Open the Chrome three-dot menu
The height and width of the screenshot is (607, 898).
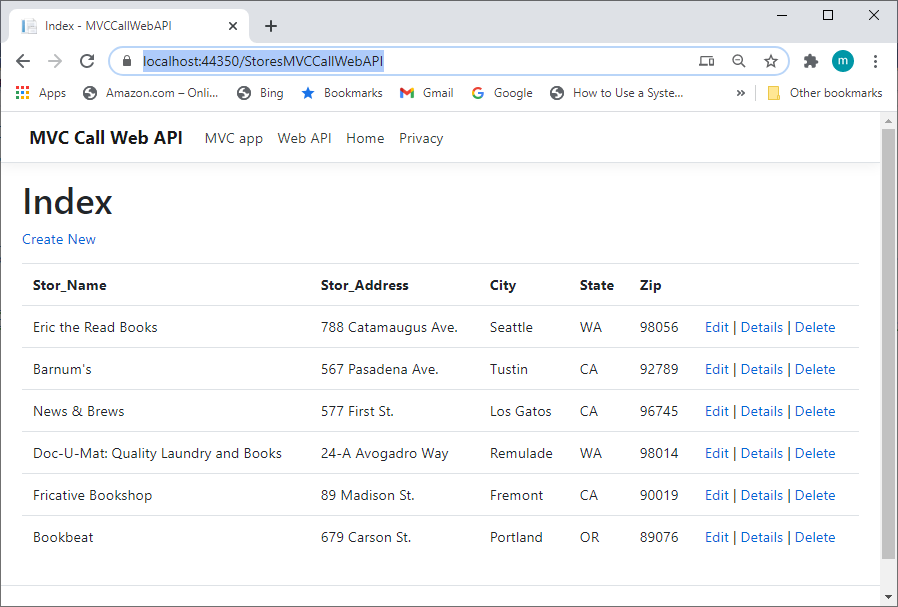pyautogui.click(x=875, y=61)
